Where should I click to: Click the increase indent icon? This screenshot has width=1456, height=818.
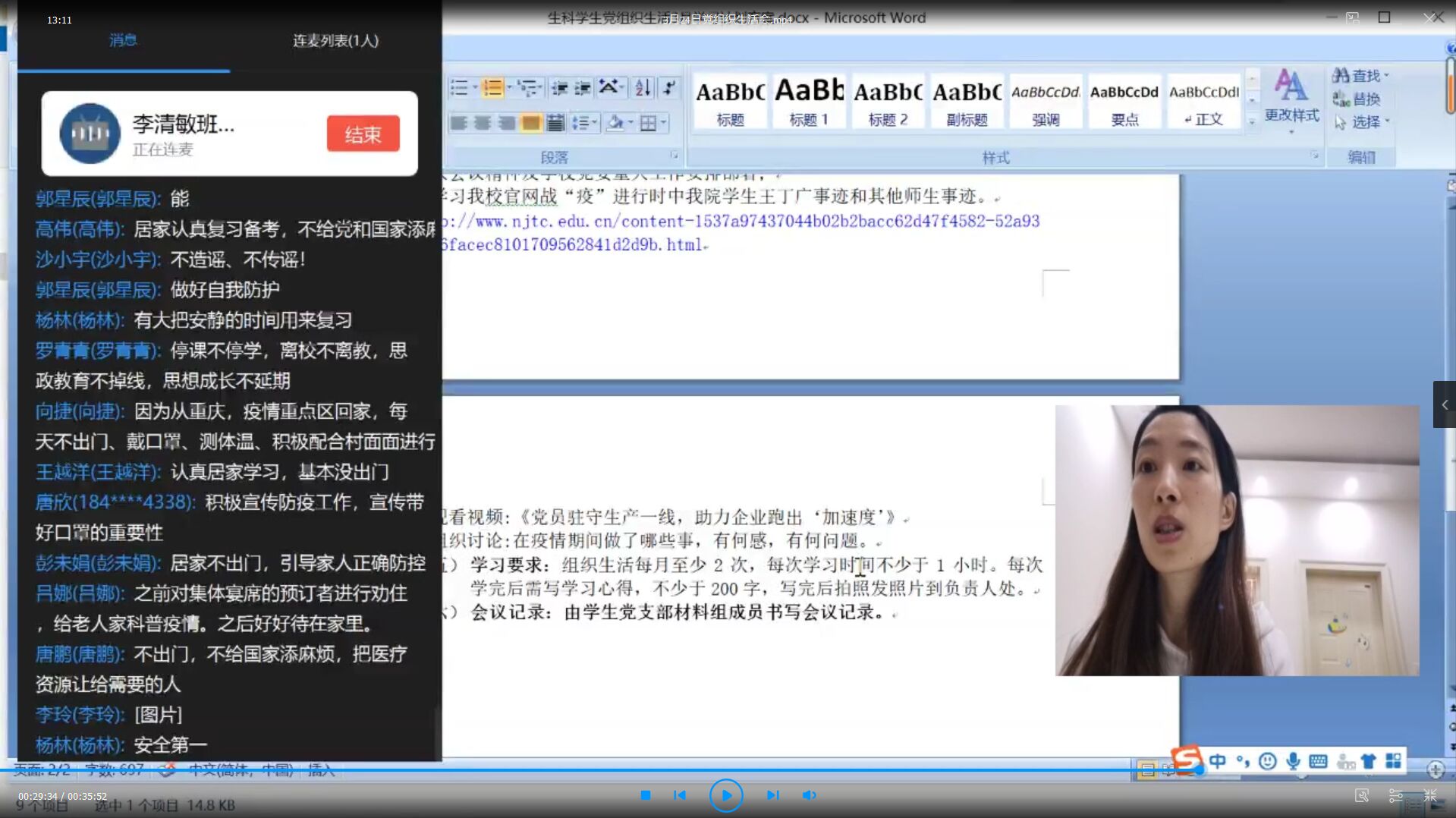(x=583, y=88)
